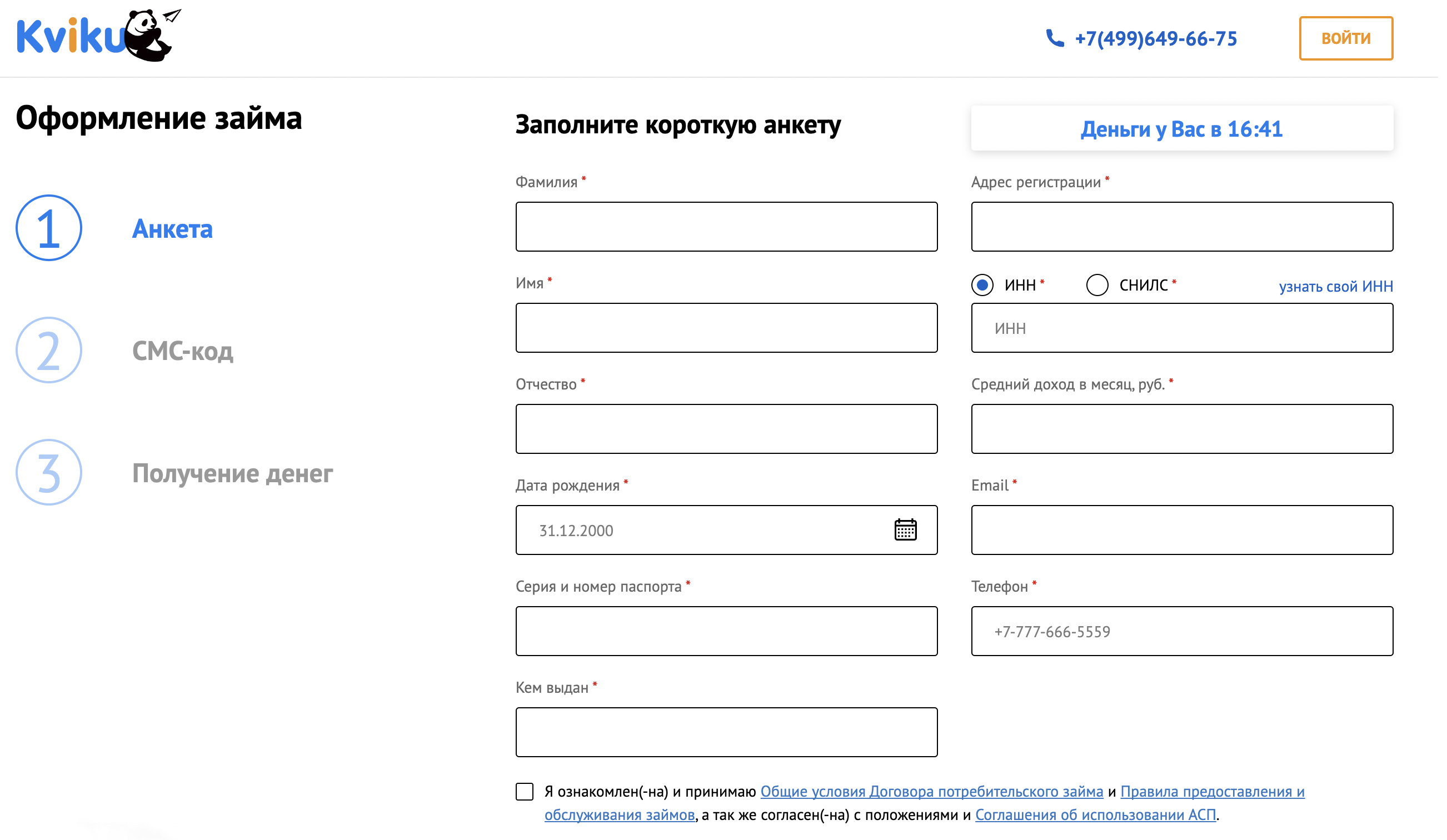Open Общие условия Договора потребительского займа link

tap(932, 792)
